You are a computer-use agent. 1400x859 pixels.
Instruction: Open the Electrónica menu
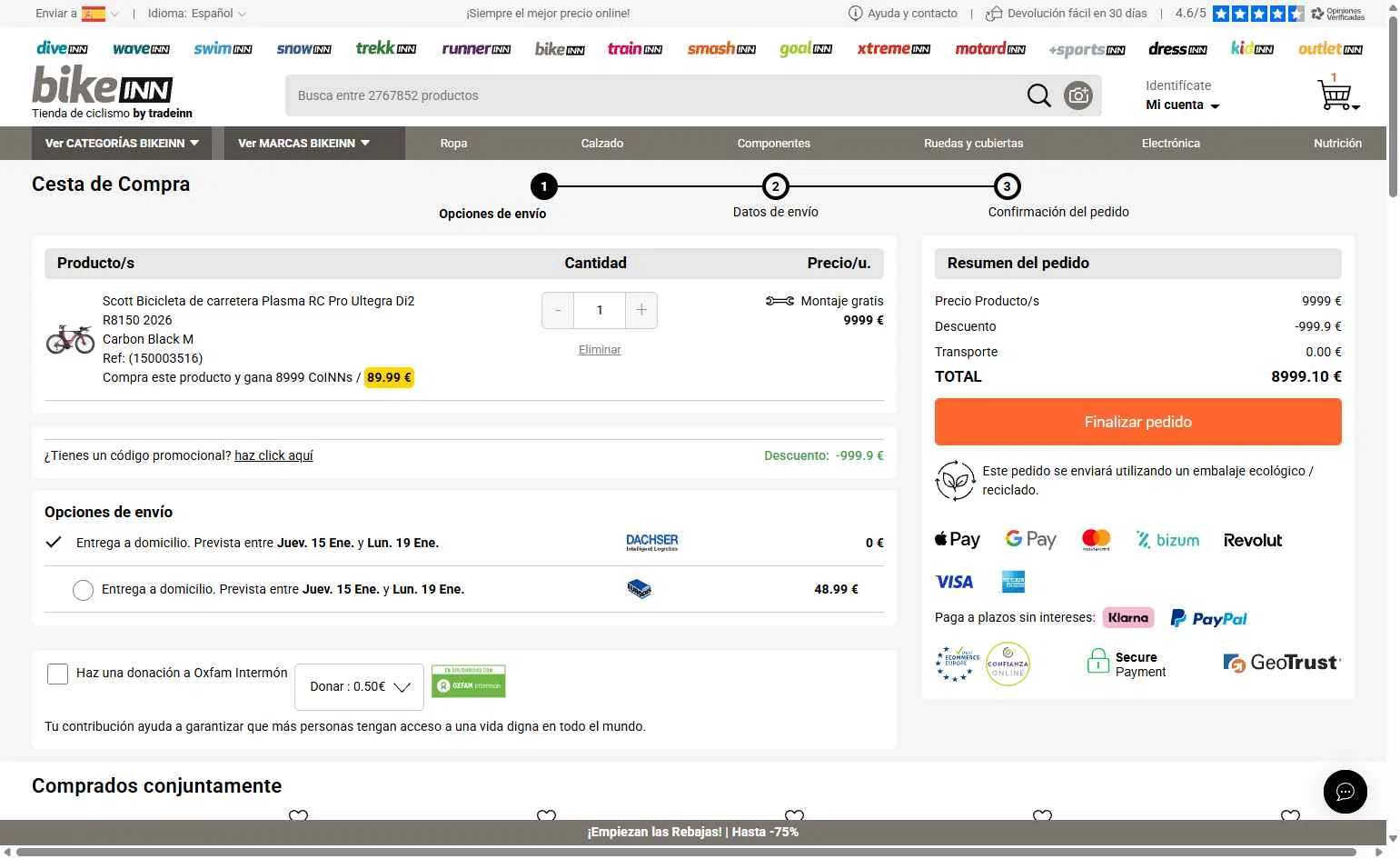1171,144
